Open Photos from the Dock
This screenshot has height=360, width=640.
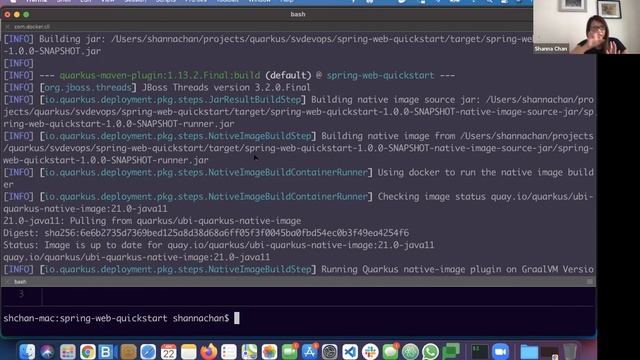click(x=269, y=351)
